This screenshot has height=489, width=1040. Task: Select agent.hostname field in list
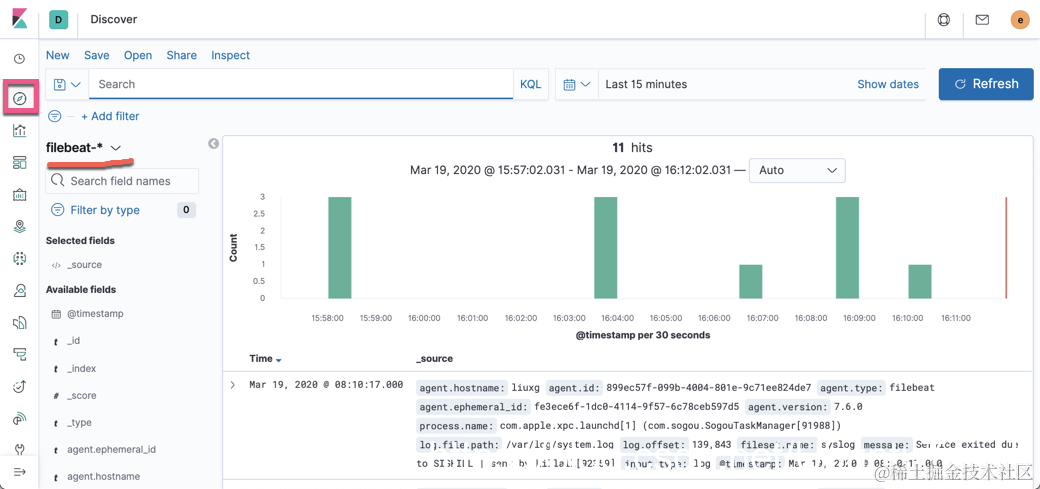103,476
